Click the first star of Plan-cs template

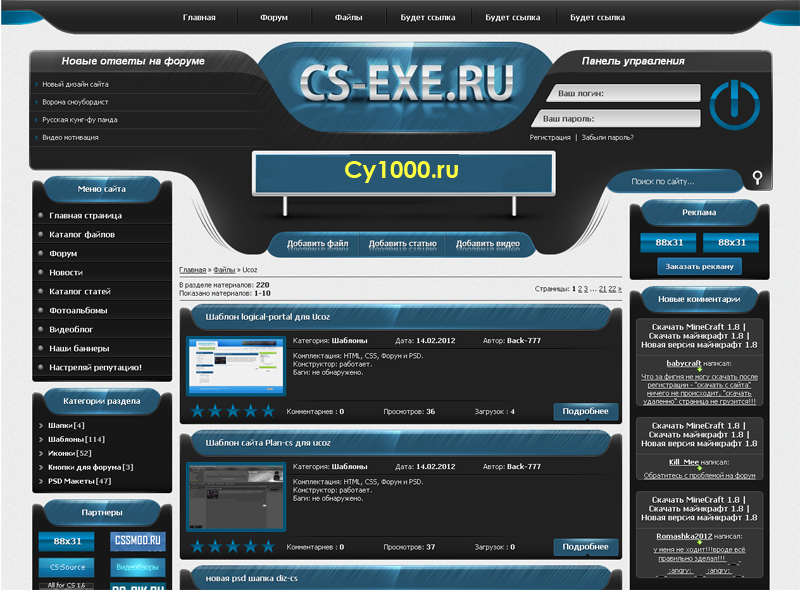point(198,547)
